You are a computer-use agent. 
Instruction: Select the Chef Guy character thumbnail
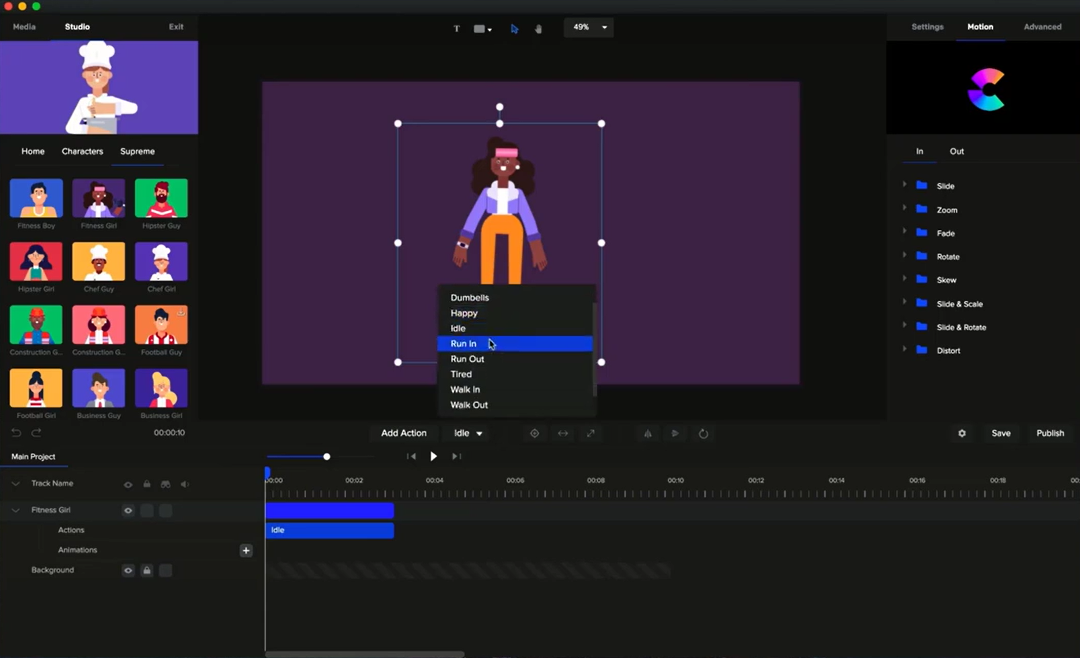(98, 261)
